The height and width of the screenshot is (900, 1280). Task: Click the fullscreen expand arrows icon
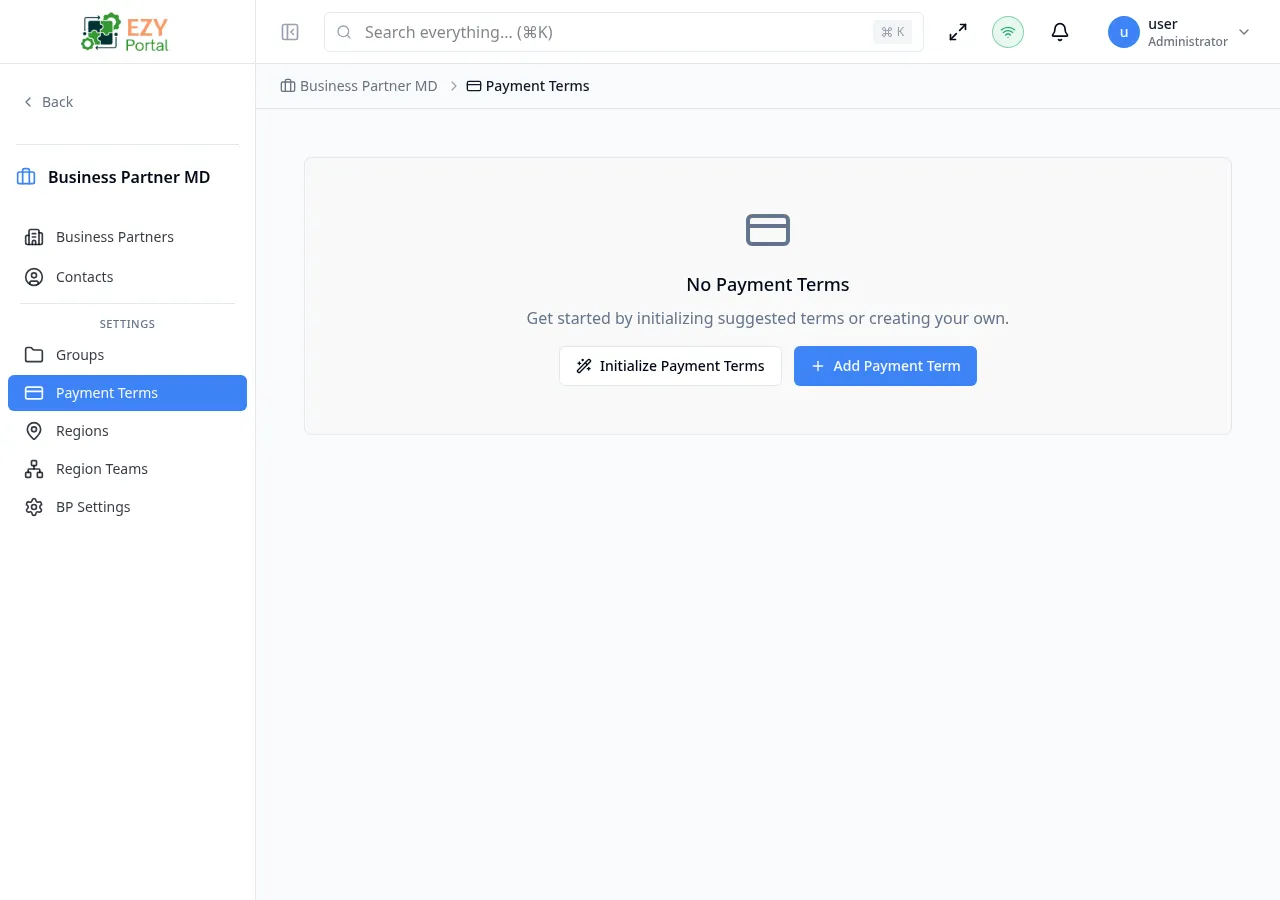(958, 32)
